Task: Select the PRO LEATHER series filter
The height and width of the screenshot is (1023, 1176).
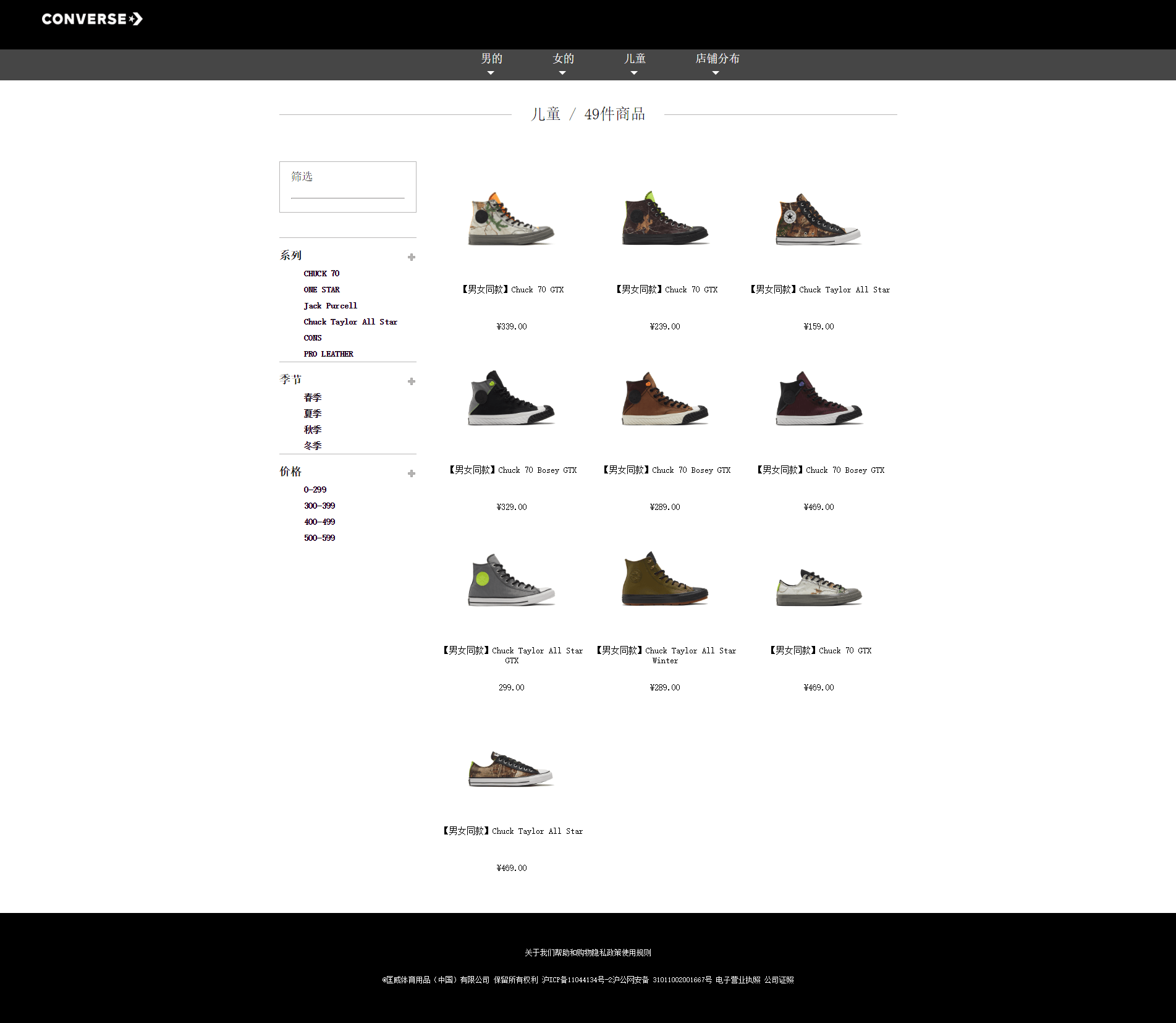Action: 328,354
